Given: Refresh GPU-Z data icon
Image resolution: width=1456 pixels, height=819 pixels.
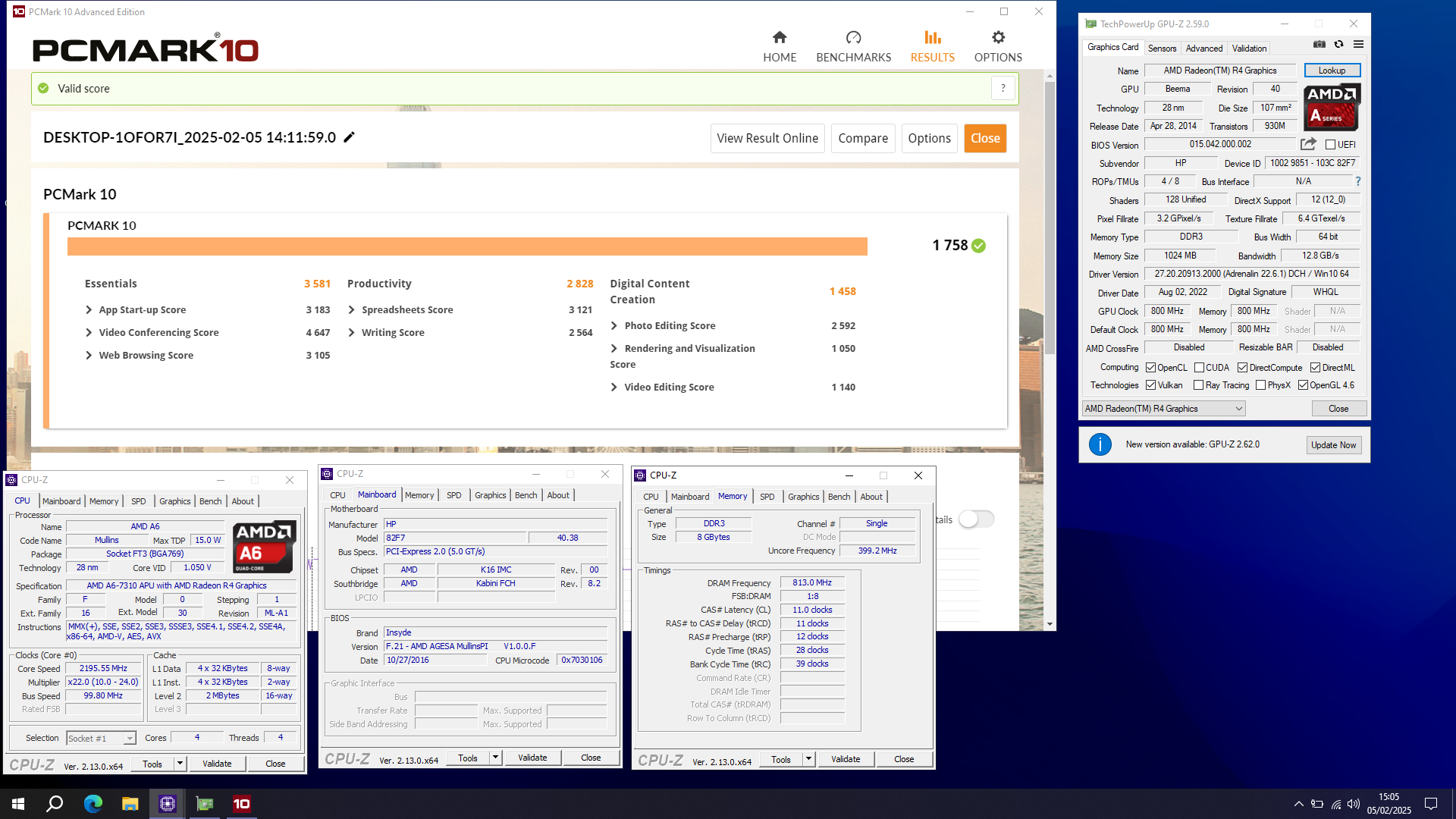Looking at the screenshot, I should tap(1339, 45).
